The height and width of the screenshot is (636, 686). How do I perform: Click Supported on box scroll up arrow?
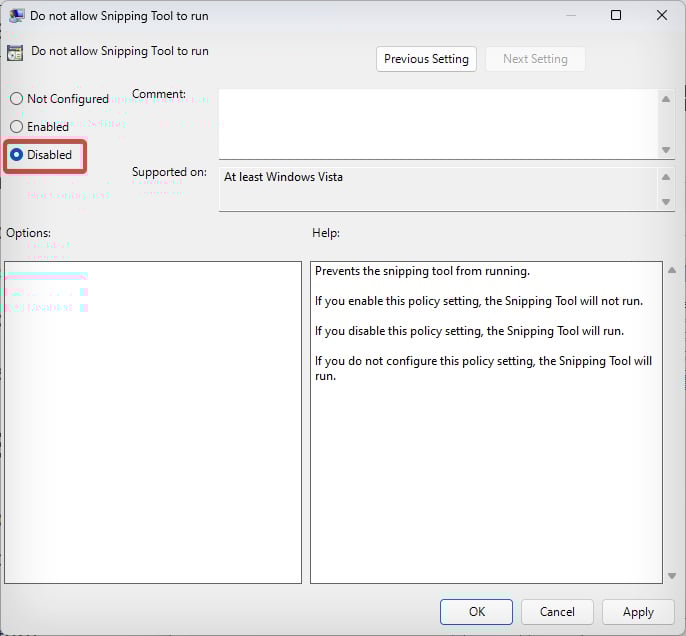click(x=666, y=177)
